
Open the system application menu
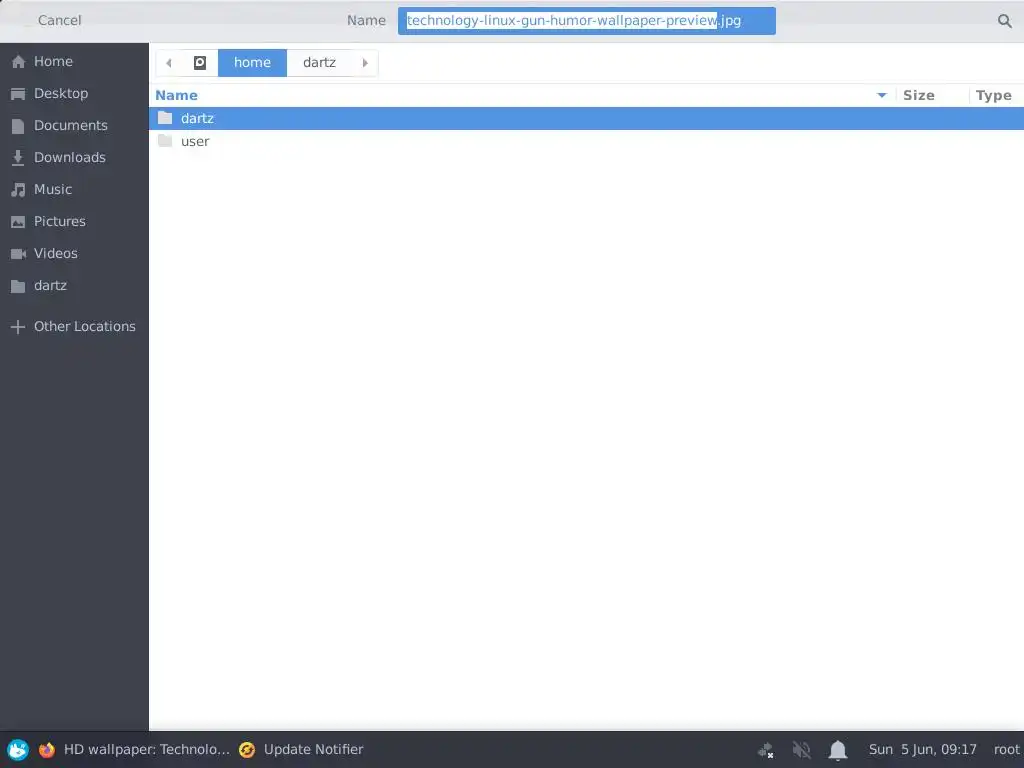[x=18, y=750]
